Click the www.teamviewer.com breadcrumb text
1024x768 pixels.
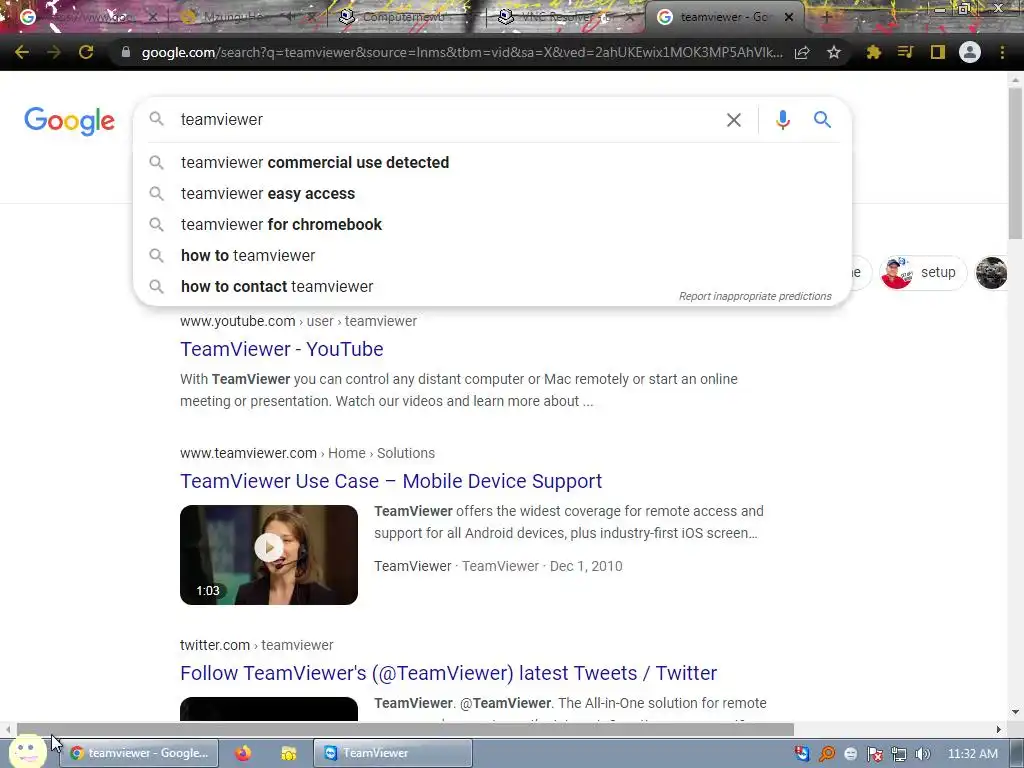coord(248,453)
